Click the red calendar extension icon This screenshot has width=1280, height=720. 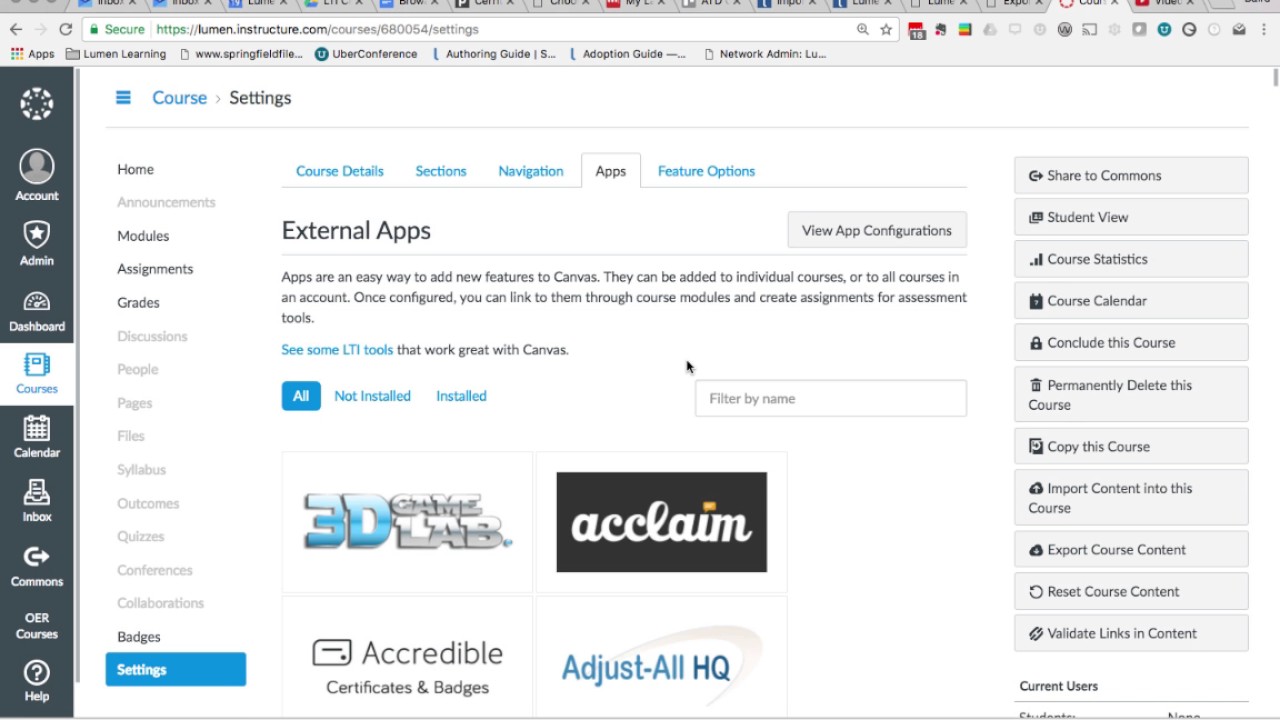(916, 30)
